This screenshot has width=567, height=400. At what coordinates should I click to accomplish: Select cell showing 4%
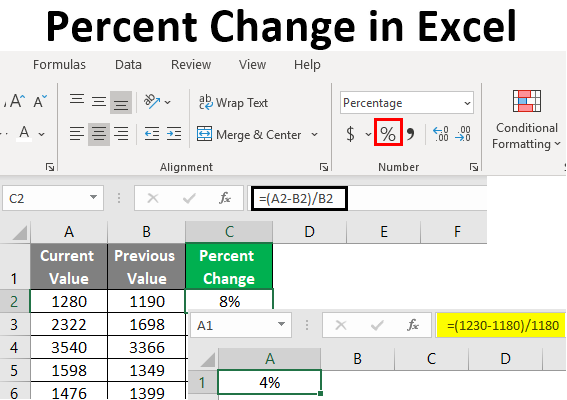(x=269, y=382)
